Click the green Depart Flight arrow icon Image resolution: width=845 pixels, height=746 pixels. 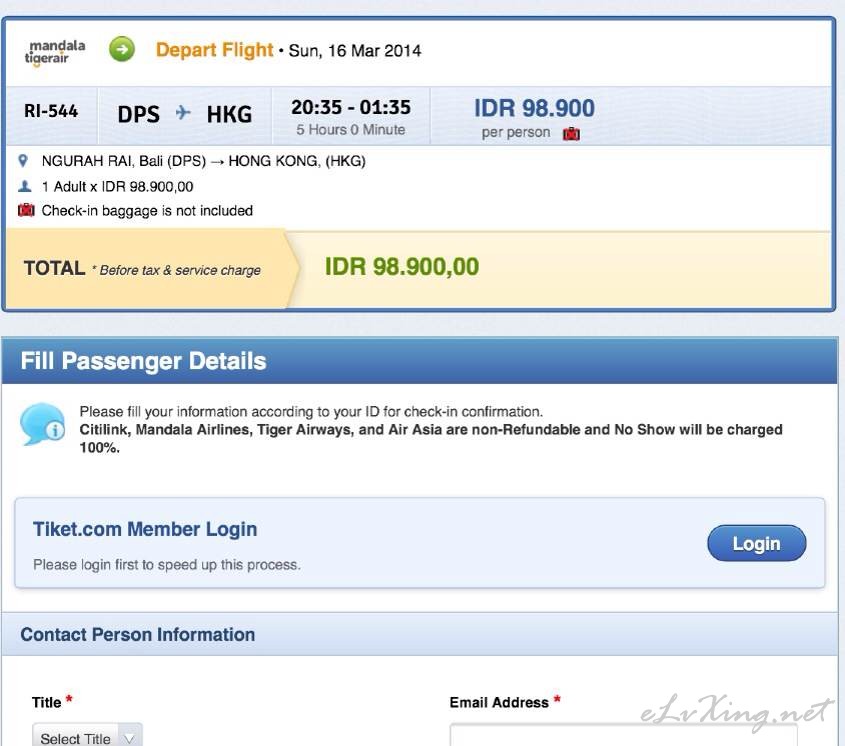click(122, 50)
